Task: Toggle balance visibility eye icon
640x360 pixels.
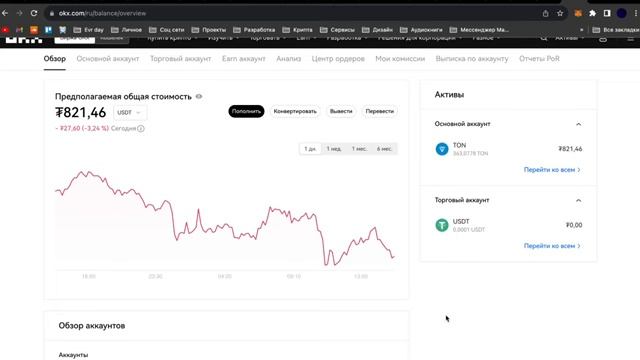Action: (199, 96)
